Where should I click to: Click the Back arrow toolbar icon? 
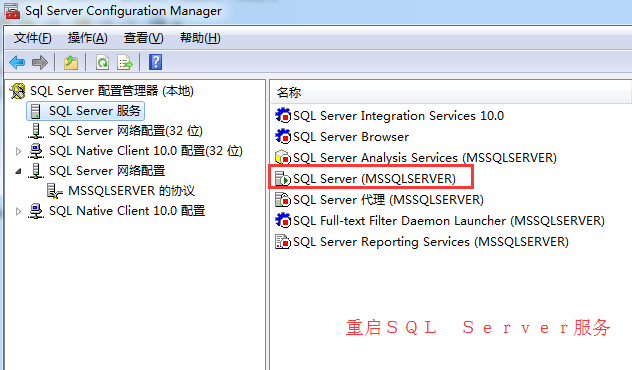click(17, 62)
